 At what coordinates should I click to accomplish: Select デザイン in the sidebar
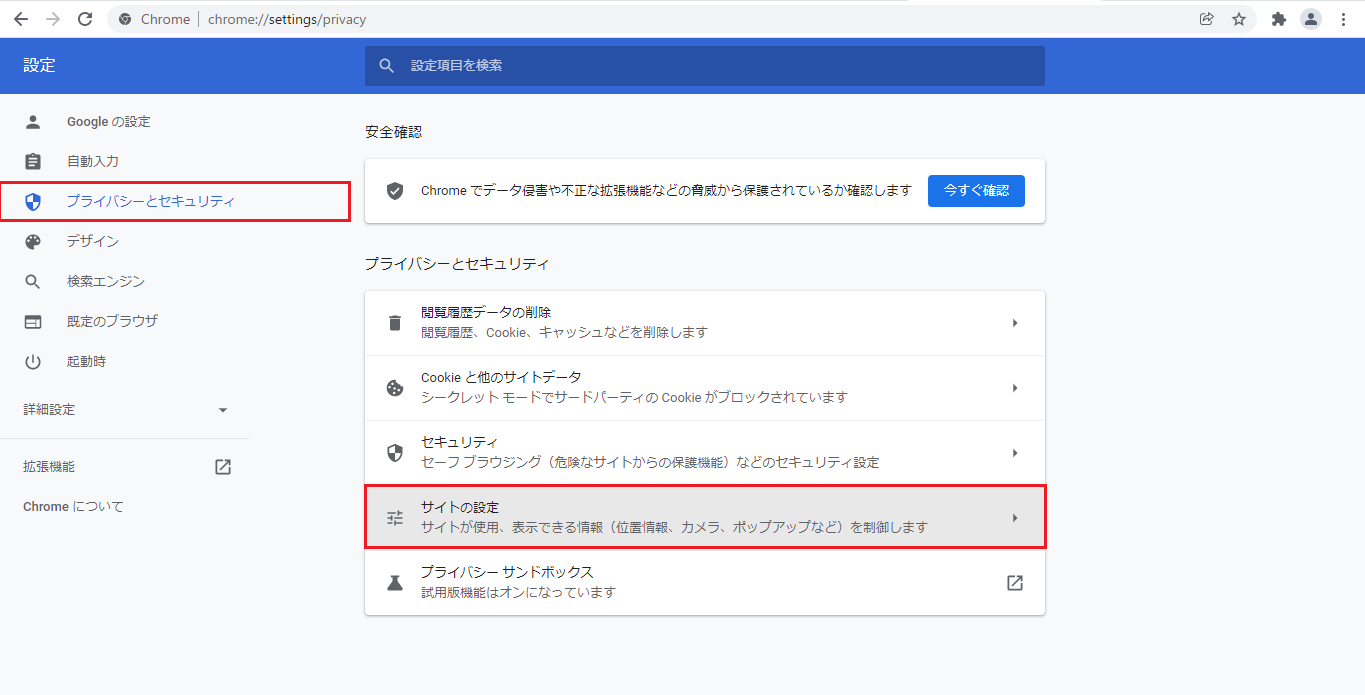coord(93,241)
